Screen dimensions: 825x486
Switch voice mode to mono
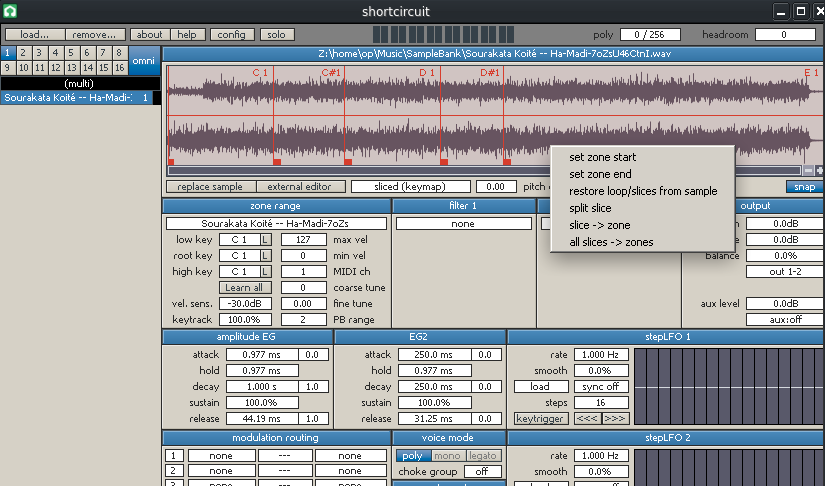coord(448,455)
